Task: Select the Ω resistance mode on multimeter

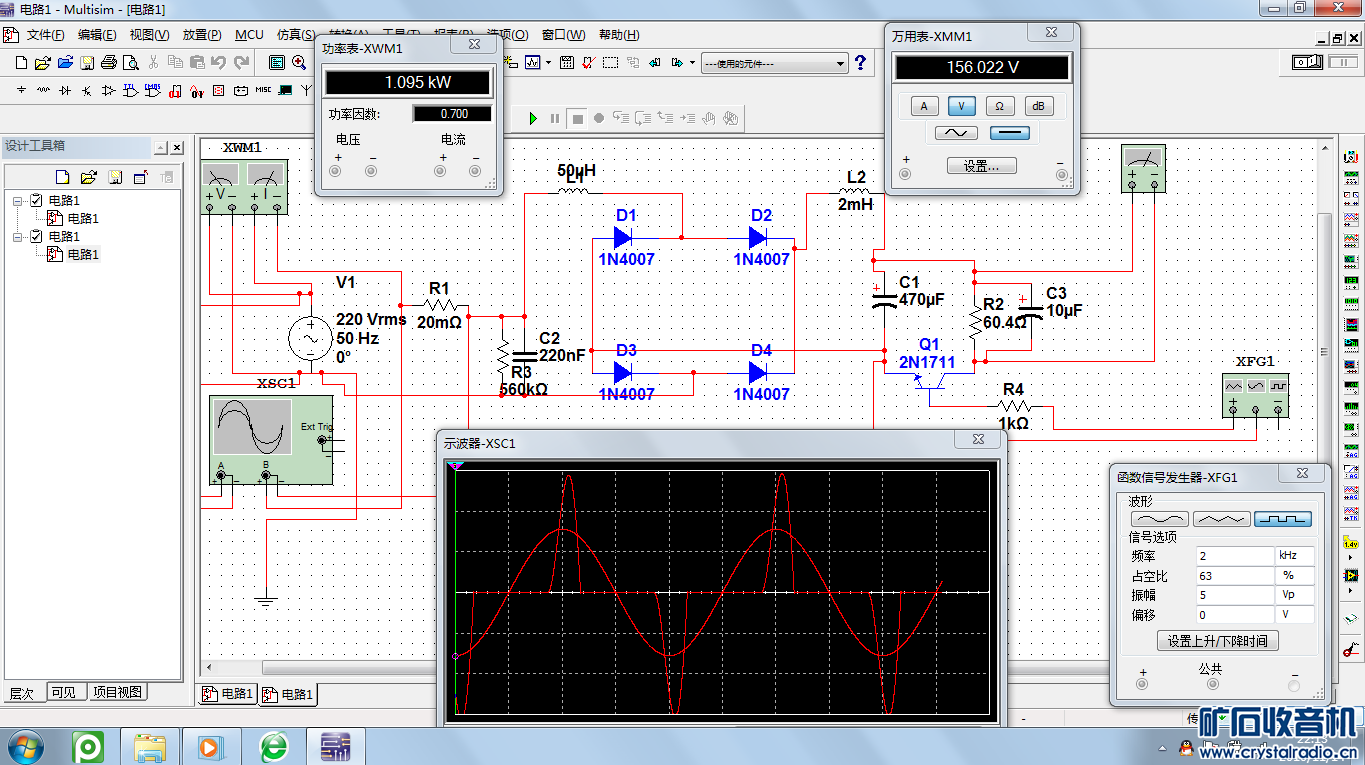Action: 998,106
